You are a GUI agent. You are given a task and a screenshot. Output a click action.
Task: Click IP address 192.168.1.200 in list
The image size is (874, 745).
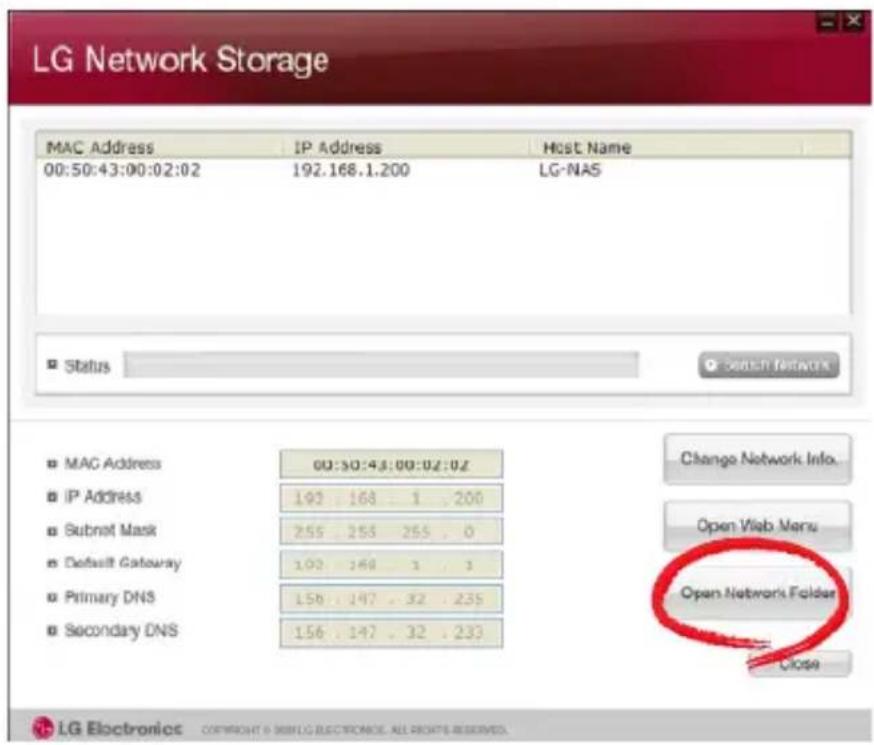pyautogui.click(x=351, y=170)
